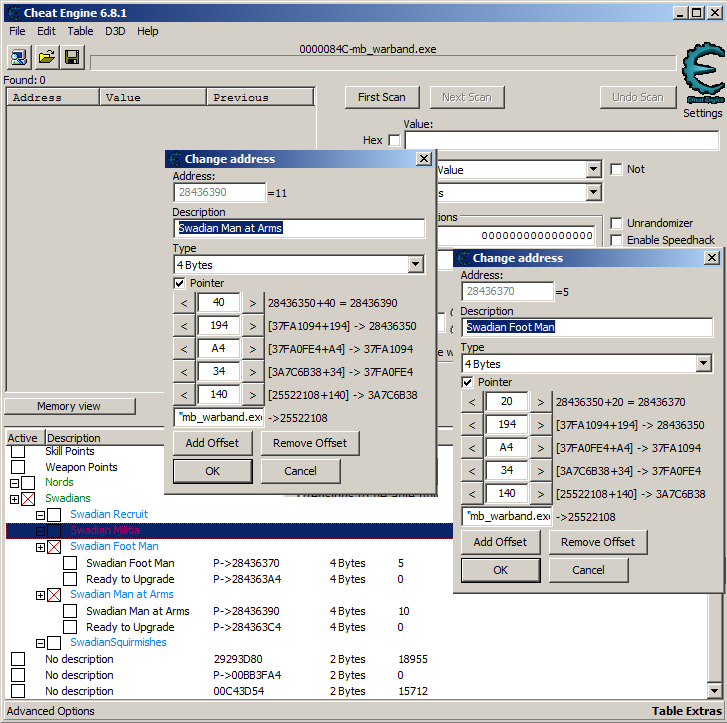The width and height of the screenshot is (727, 723).
Task: Toggle Swadian Foot Man group expander
Action: tap(40, 547)
